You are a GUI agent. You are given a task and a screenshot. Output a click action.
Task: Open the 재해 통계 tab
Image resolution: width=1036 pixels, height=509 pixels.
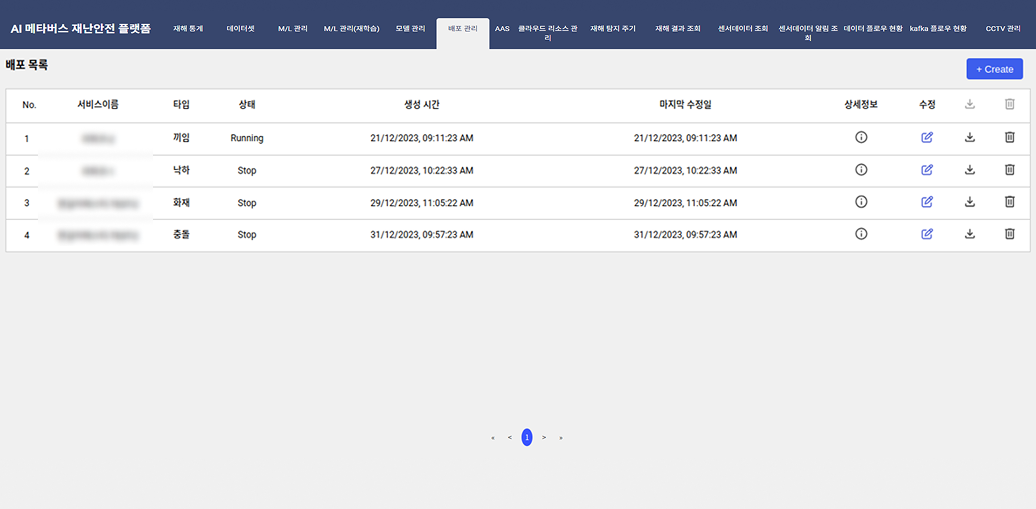click(188, 29)
